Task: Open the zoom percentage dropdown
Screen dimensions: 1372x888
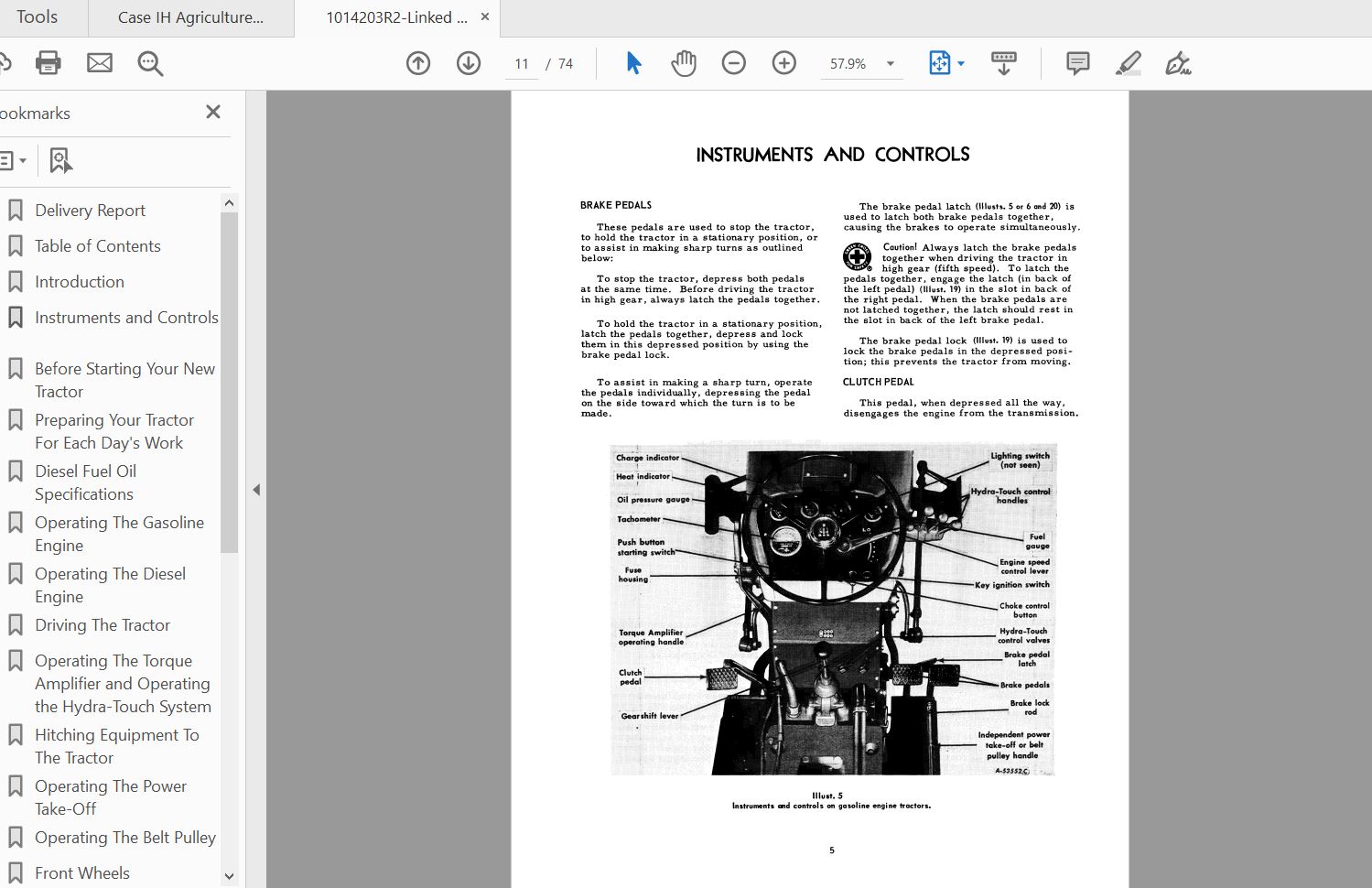Action: (x=887, y=63)
